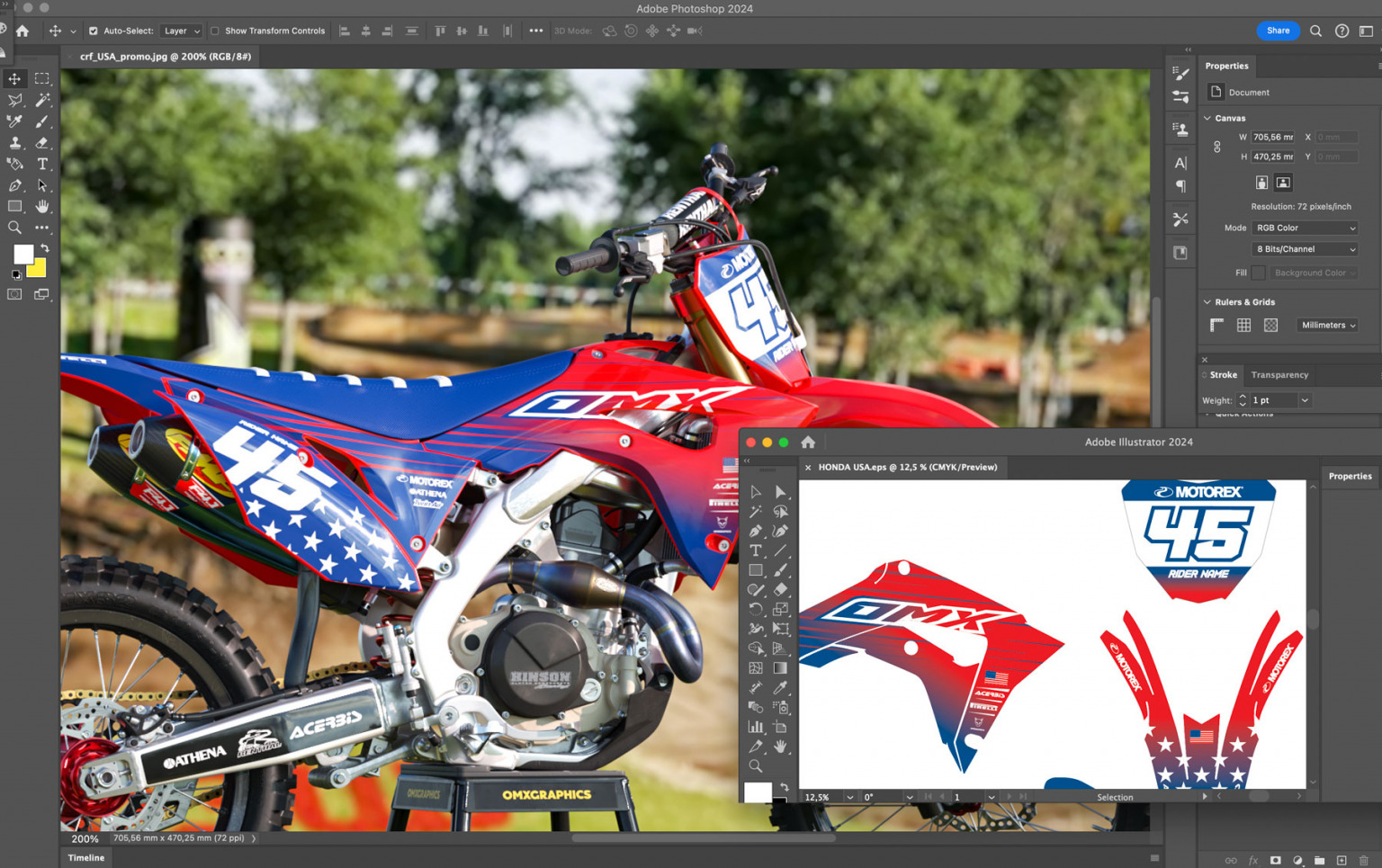Activate the Photoshop Type tool
The height and width of the screenshot is (868, 1382).
41,164
